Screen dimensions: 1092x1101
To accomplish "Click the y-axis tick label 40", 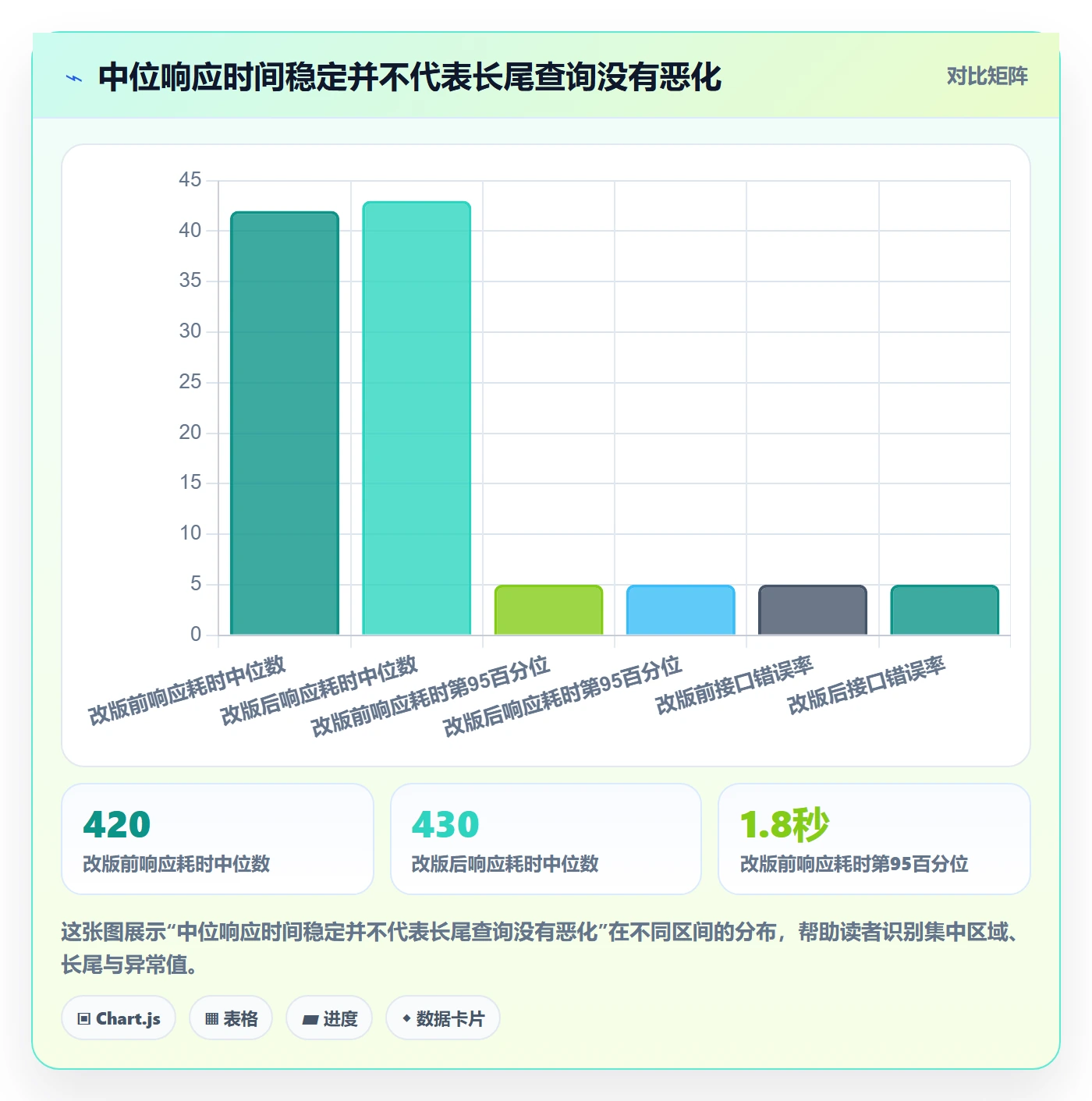I will point(190,231).
